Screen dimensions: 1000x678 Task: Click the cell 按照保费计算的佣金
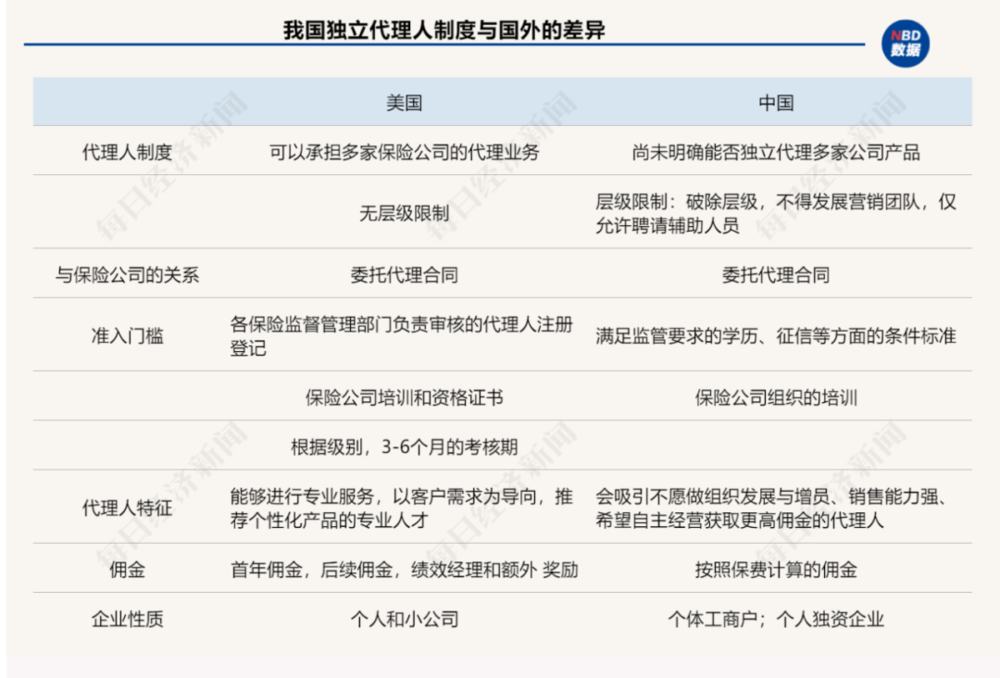[776, 570]
